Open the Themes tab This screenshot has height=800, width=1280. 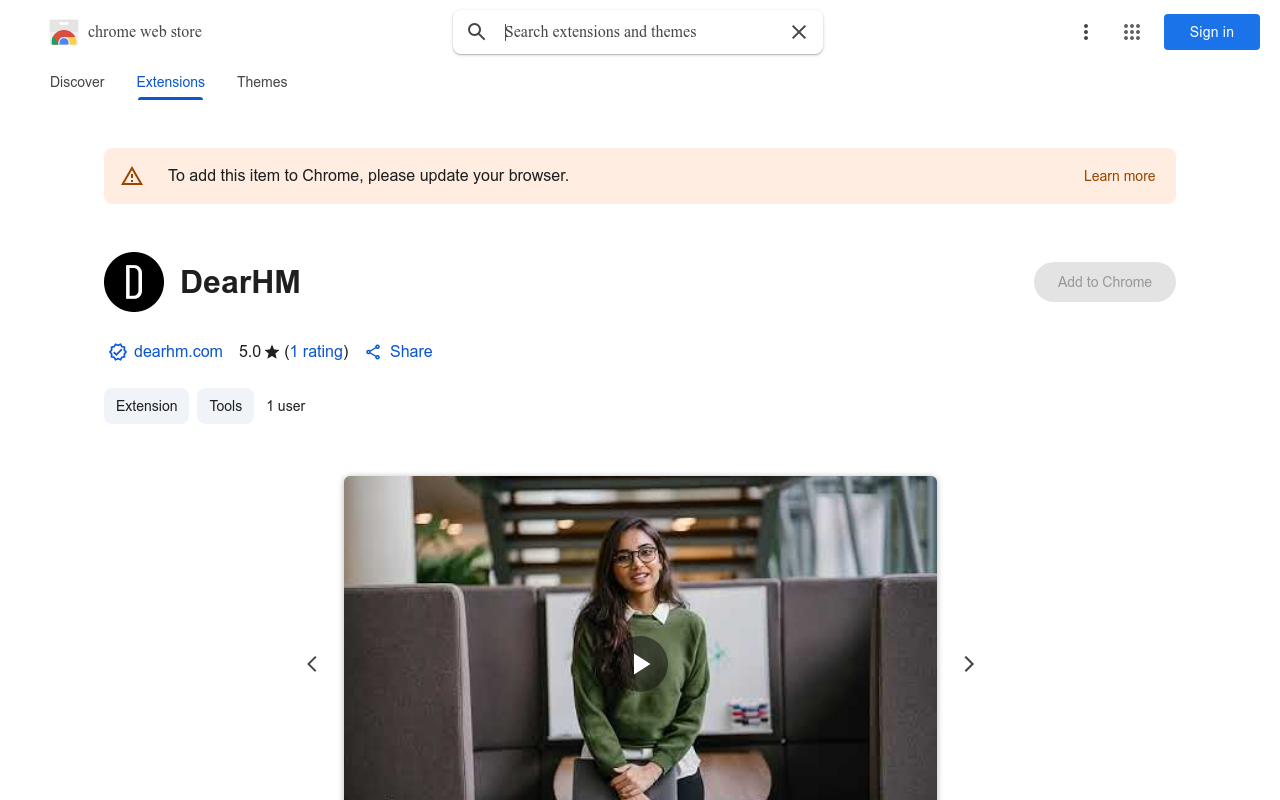pos(262,82)
